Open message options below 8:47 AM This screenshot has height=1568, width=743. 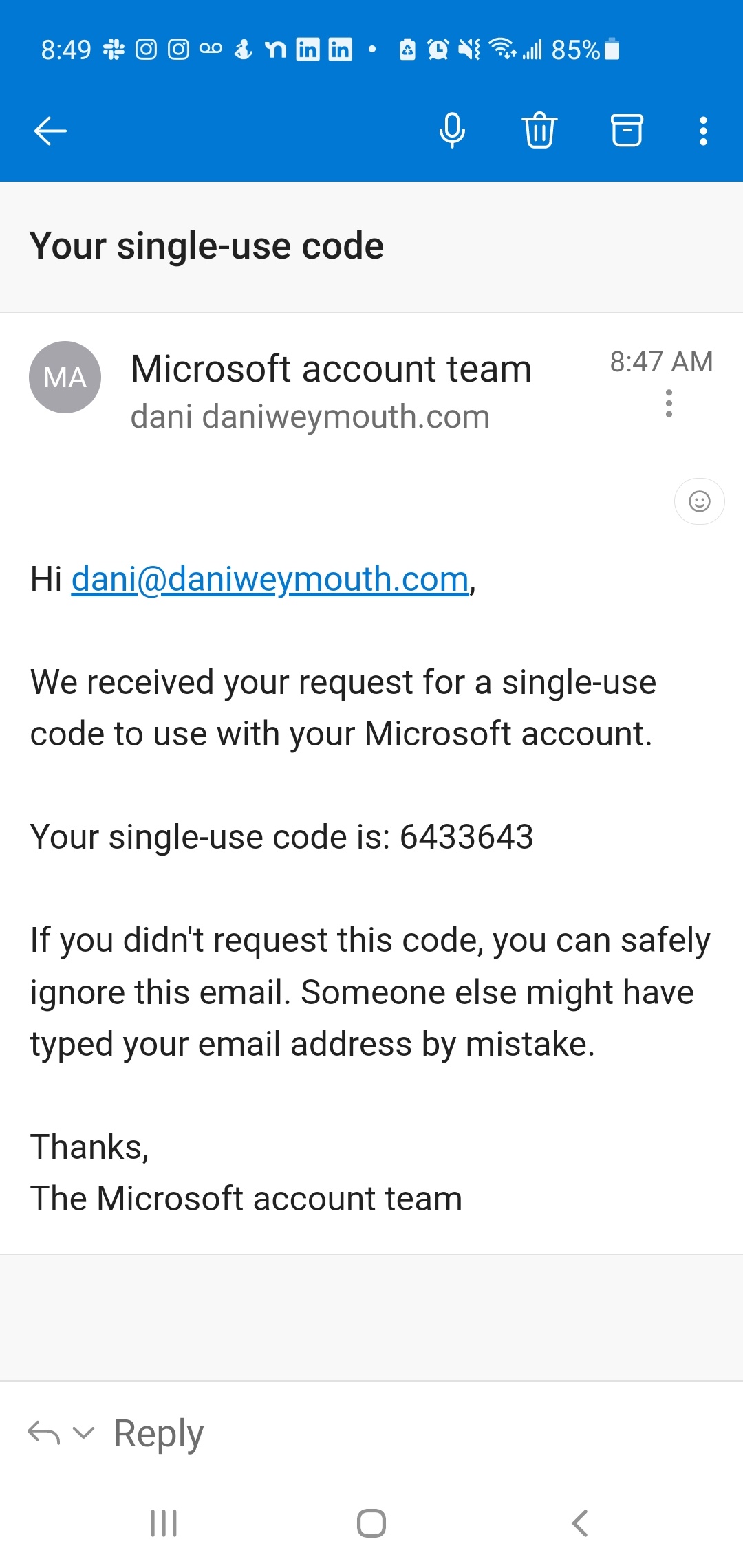tap(669, 404)
